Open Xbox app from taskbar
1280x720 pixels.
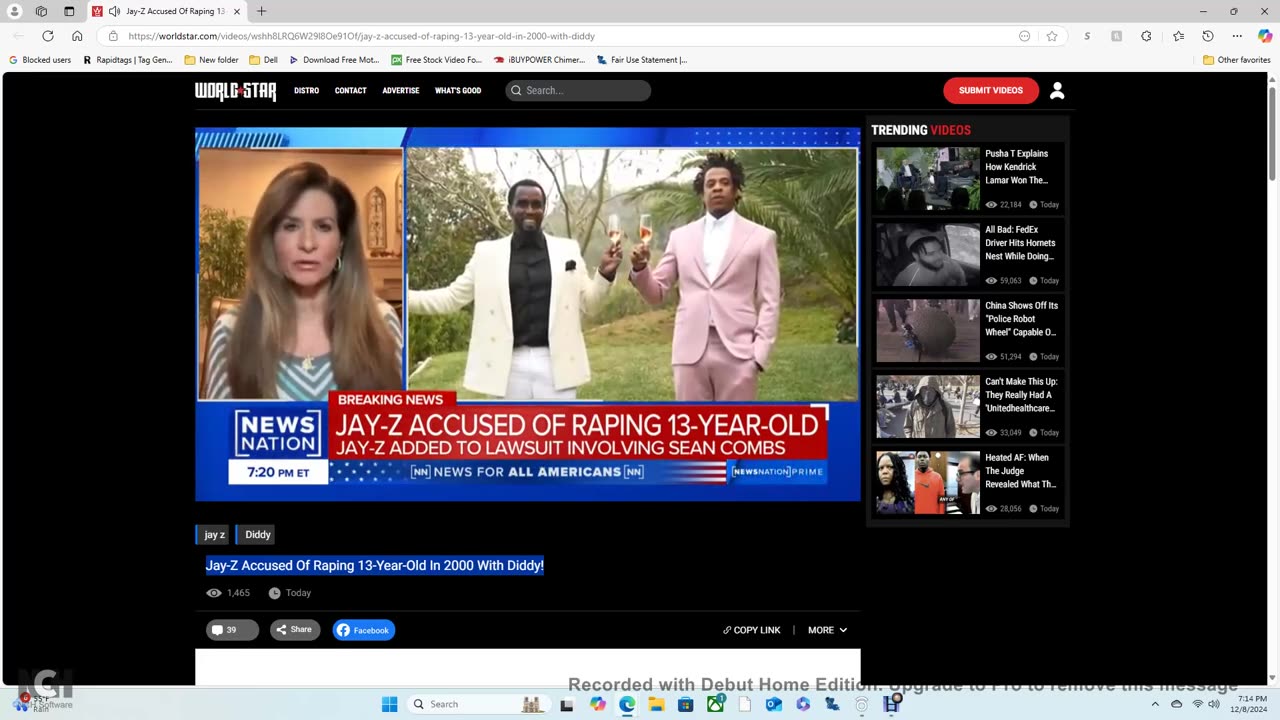point(716,703)
